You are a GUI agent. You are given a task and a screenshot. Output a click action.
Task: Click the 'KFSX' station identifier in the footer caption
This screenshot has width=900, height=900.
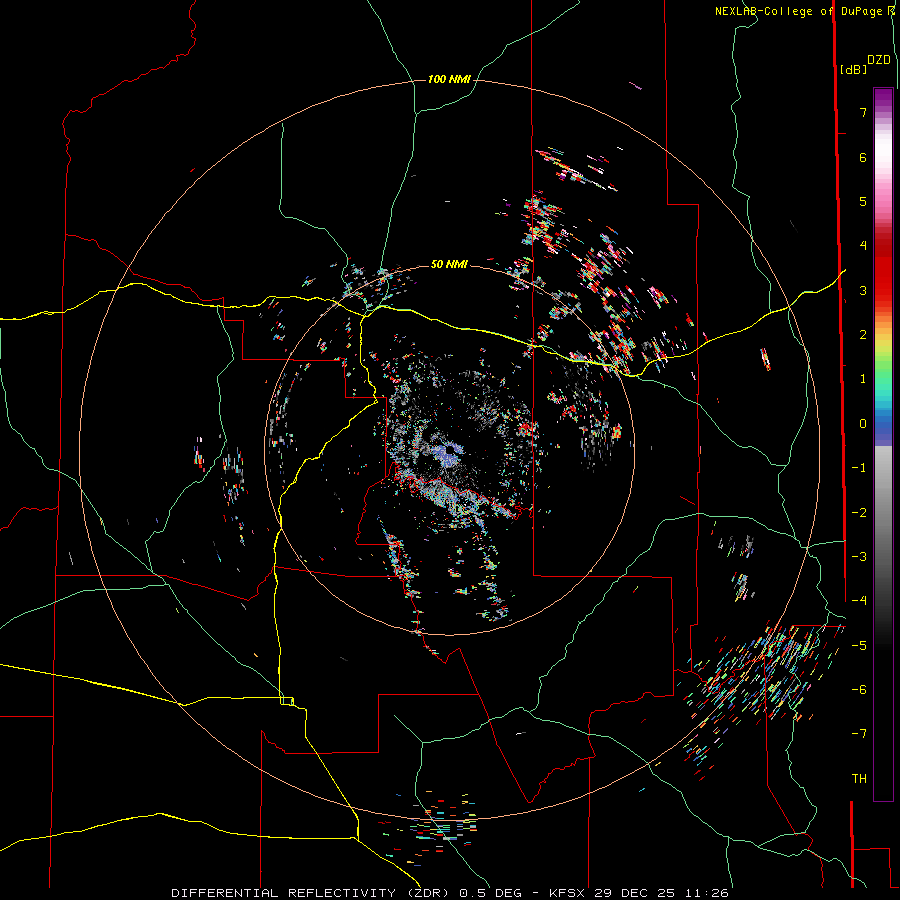click(567, 893)
